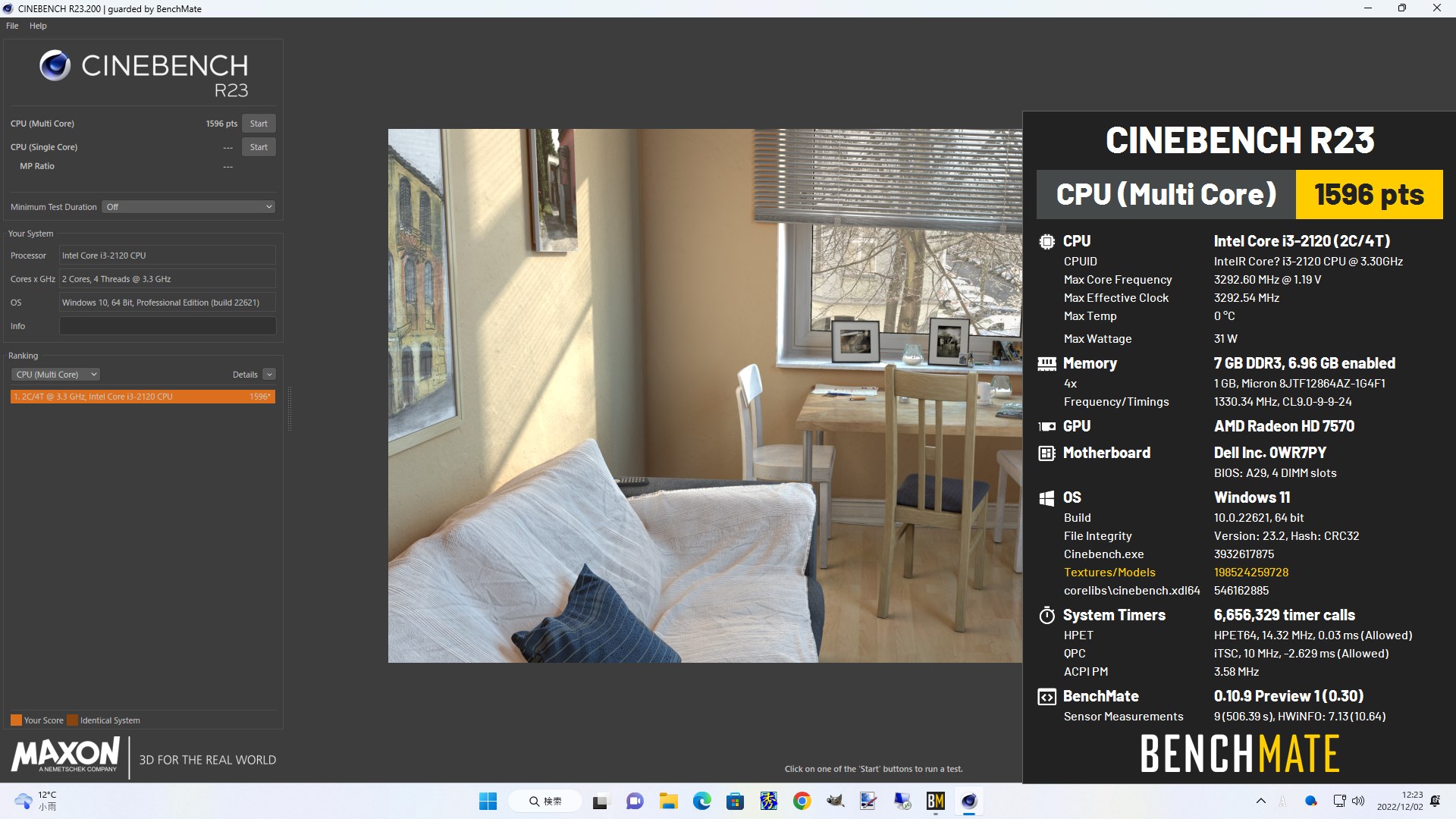This screenshot has width=1456, height=819.
Task: Select ranking entry Intel Core i3-2120 CPU
Action: 143,397
